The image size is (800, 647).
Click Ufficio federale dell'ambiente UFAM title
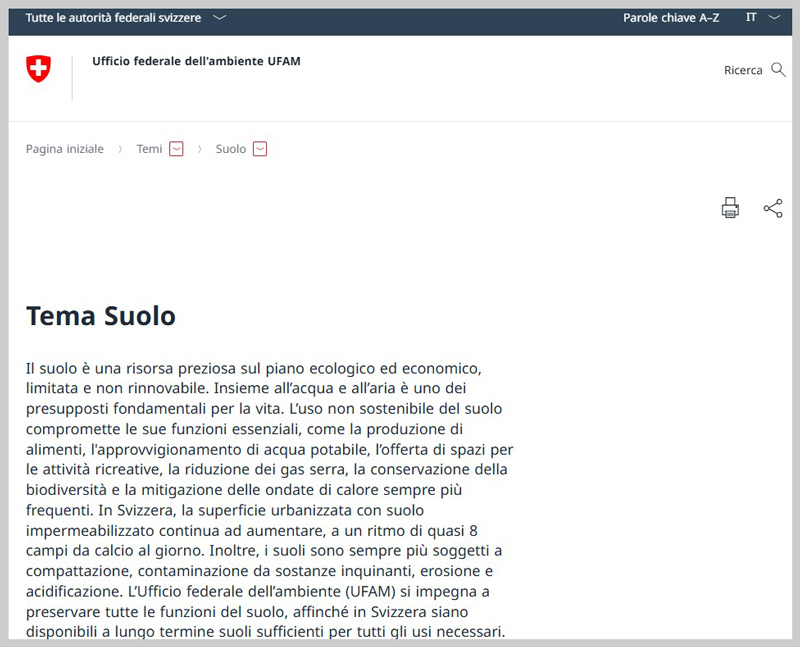tap(196, 61)
